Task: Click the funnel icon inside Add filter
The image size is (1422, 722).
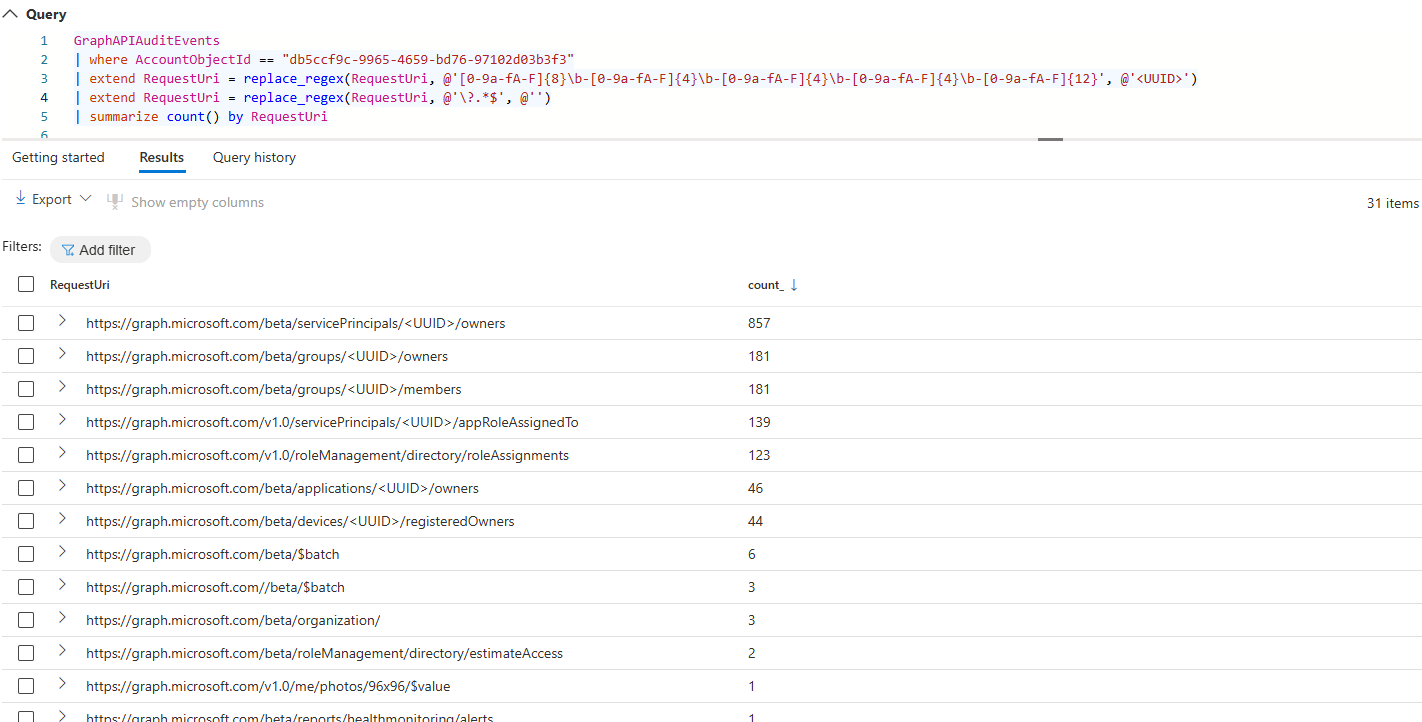Action: pos(67,249)
